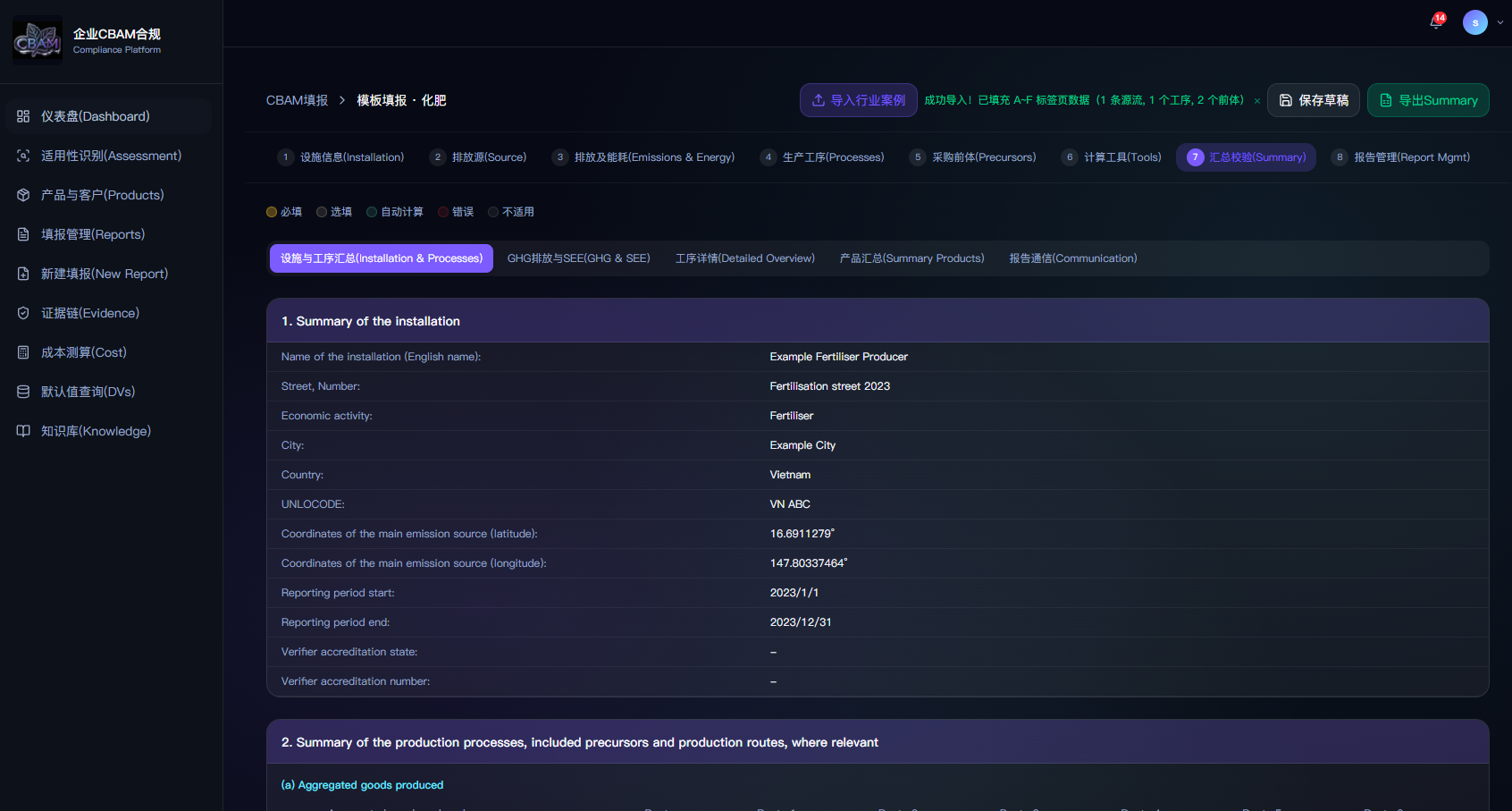Open 产品与客户(Products) menu item
Viewport: 1512px width, 811px height.
(108, 195)
